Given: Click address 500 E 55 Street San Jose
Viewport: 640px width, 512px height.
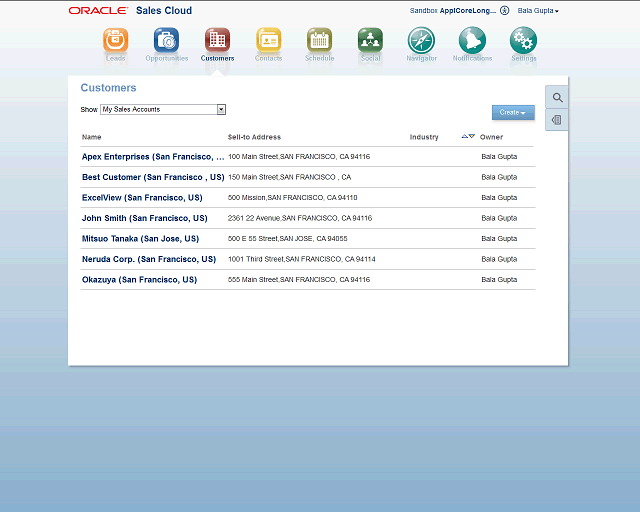Looking at the screenshot, I should [288, 238].
